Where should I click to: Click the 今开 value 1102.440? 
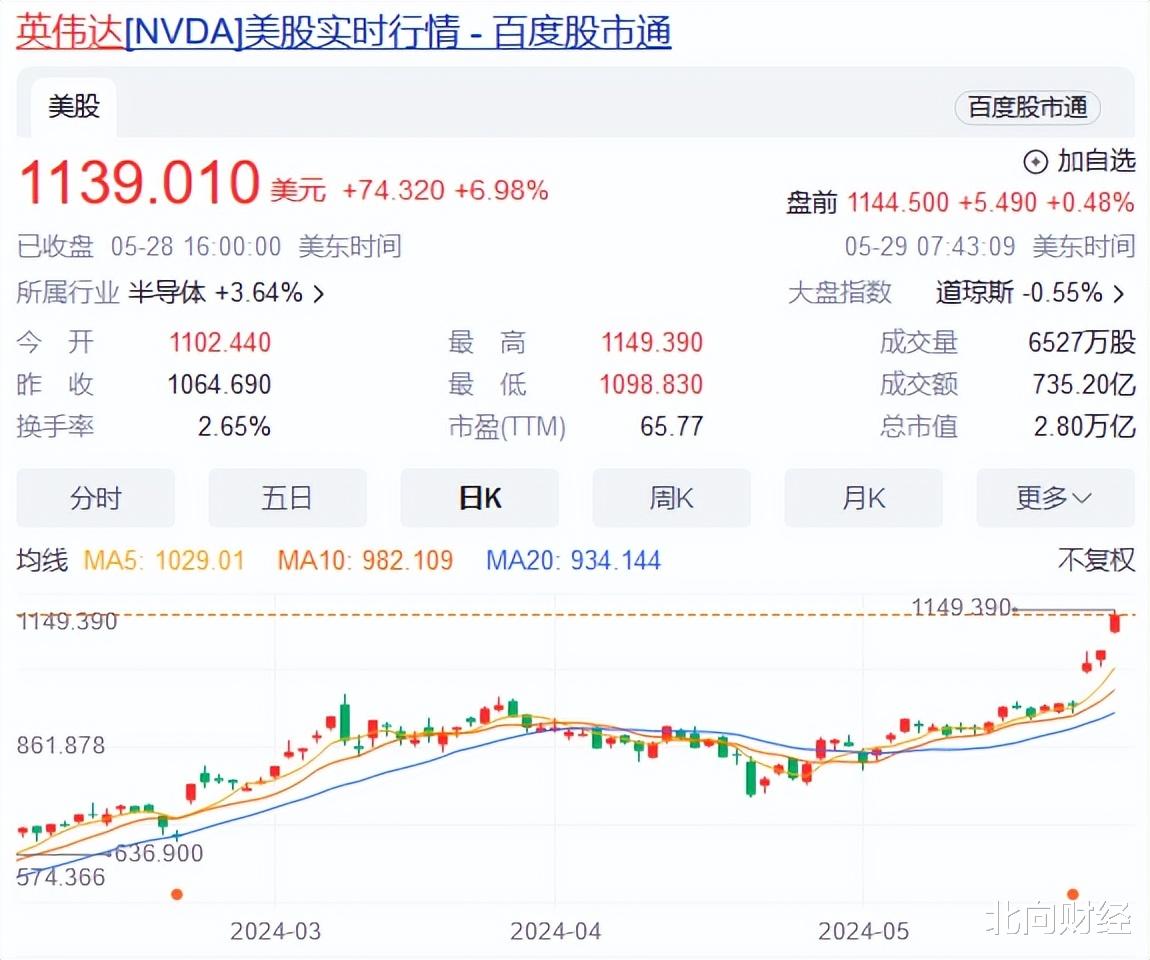pos(220,342)
